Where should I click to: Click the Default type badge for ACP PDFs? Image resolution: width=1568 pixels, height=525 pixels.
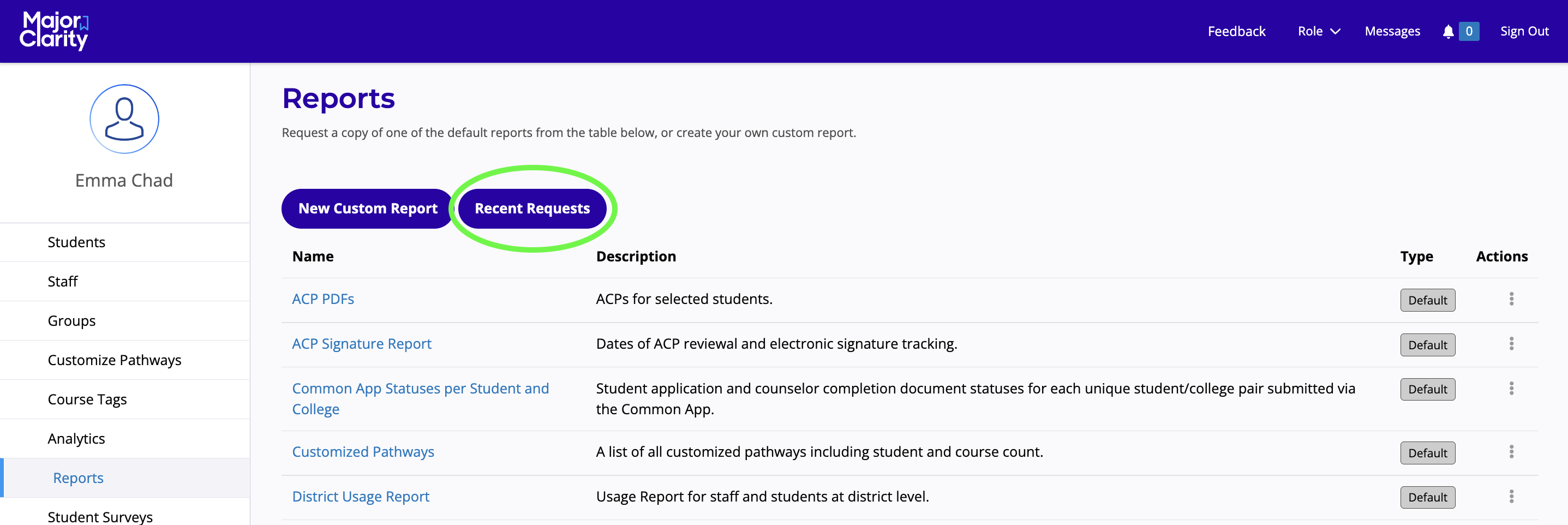pos(1427,300)
